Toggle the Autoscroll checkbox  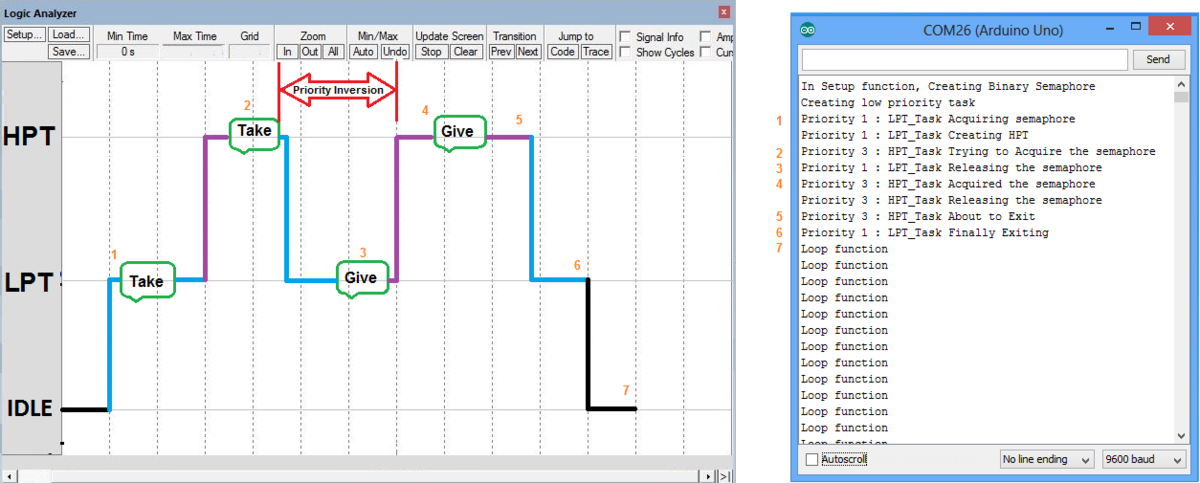[811, 459]
